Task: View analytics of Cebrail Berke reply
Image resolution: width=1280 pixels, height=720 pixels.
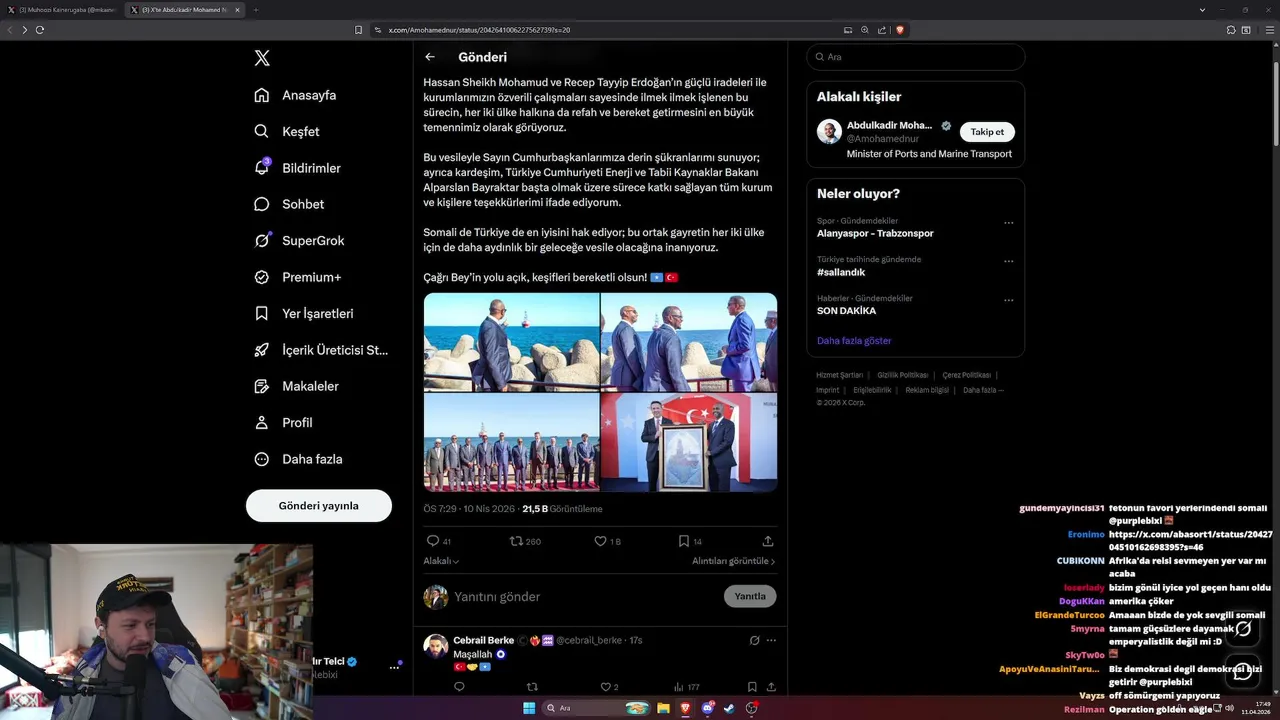Action: pos(679,687)
